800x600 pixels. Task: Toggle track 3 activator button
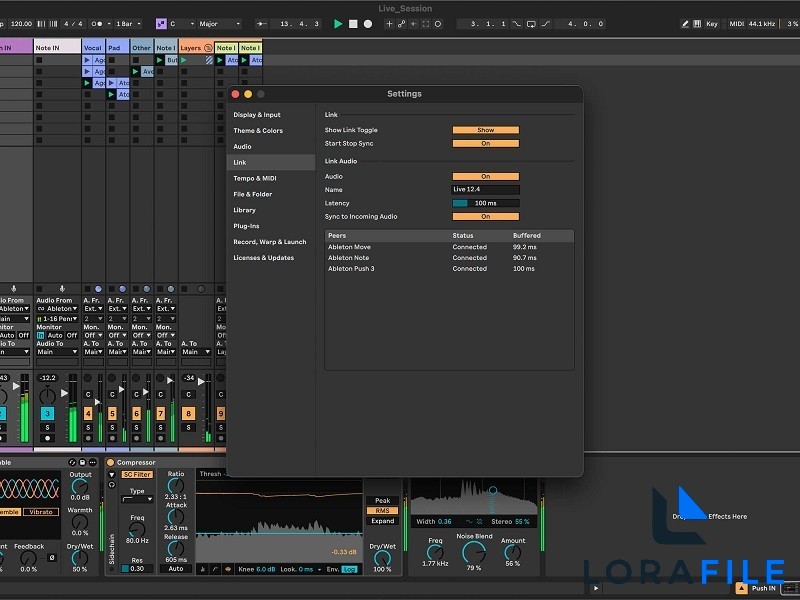47,414
